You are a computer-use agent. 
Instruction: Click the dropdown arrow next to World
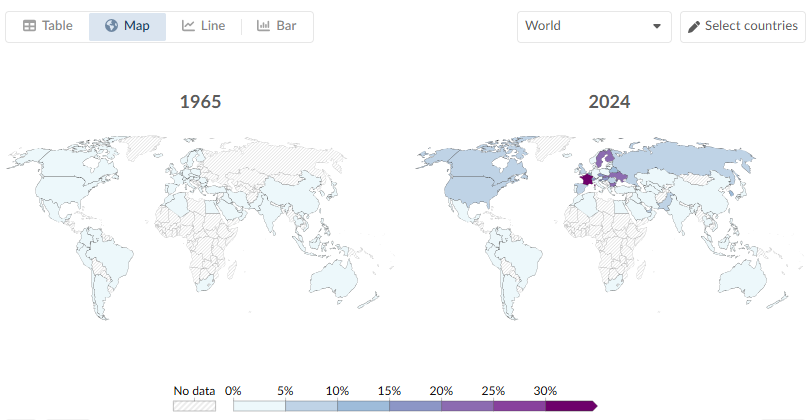coord(657,26)
